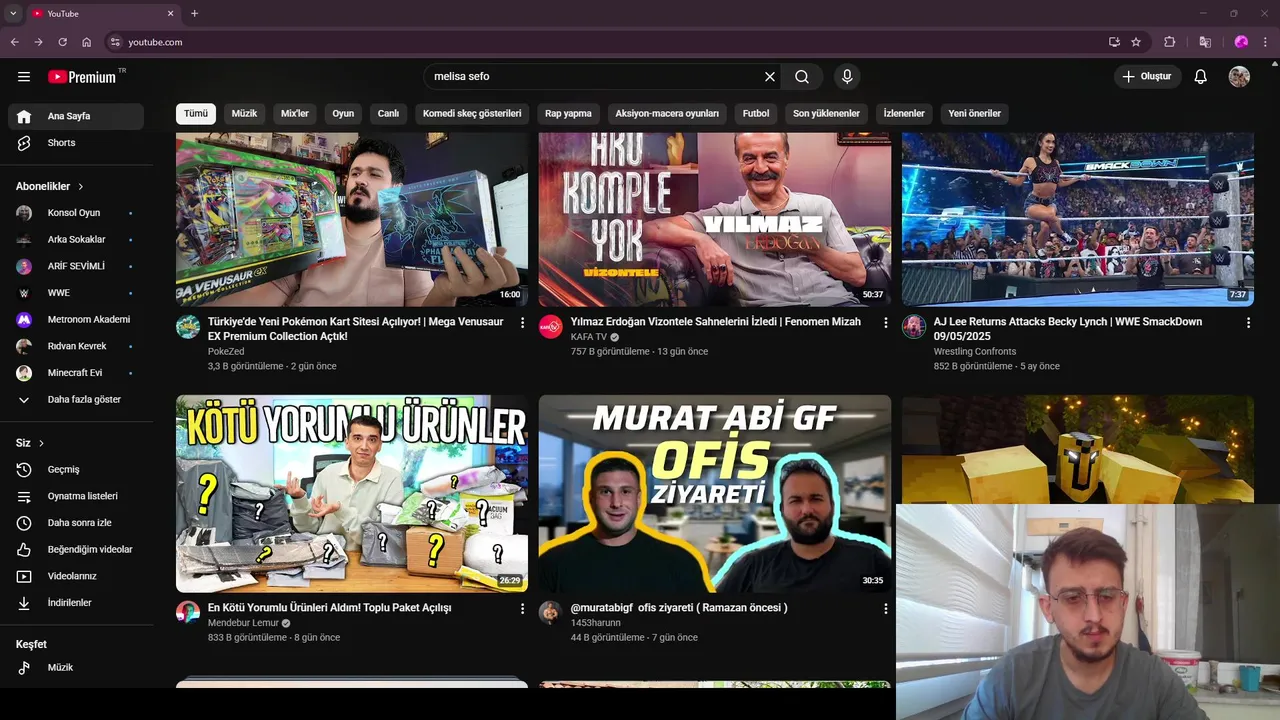Reload the page in Chrome
The height and width of the screenshot is (720, 1280).
pyautogui.click(x=62, y=42)
